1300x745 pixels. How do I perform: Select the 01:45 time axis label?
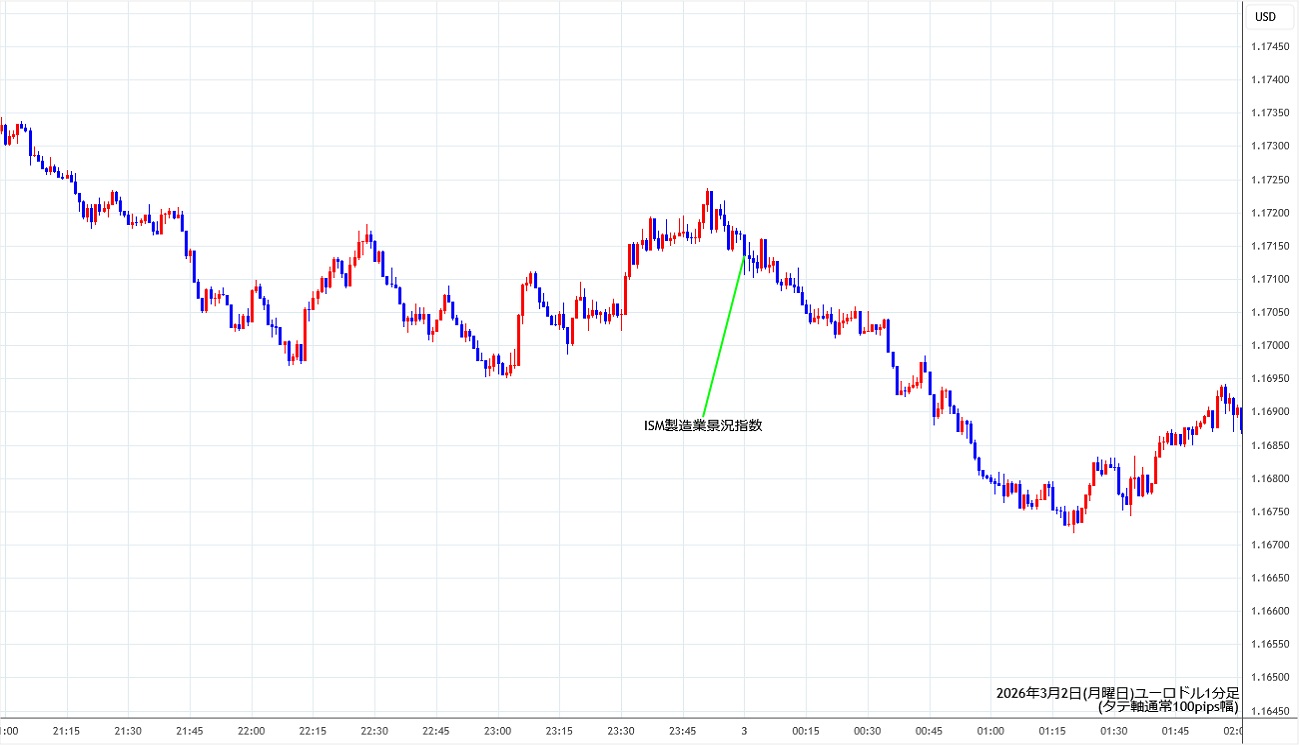click(1175, 731)
